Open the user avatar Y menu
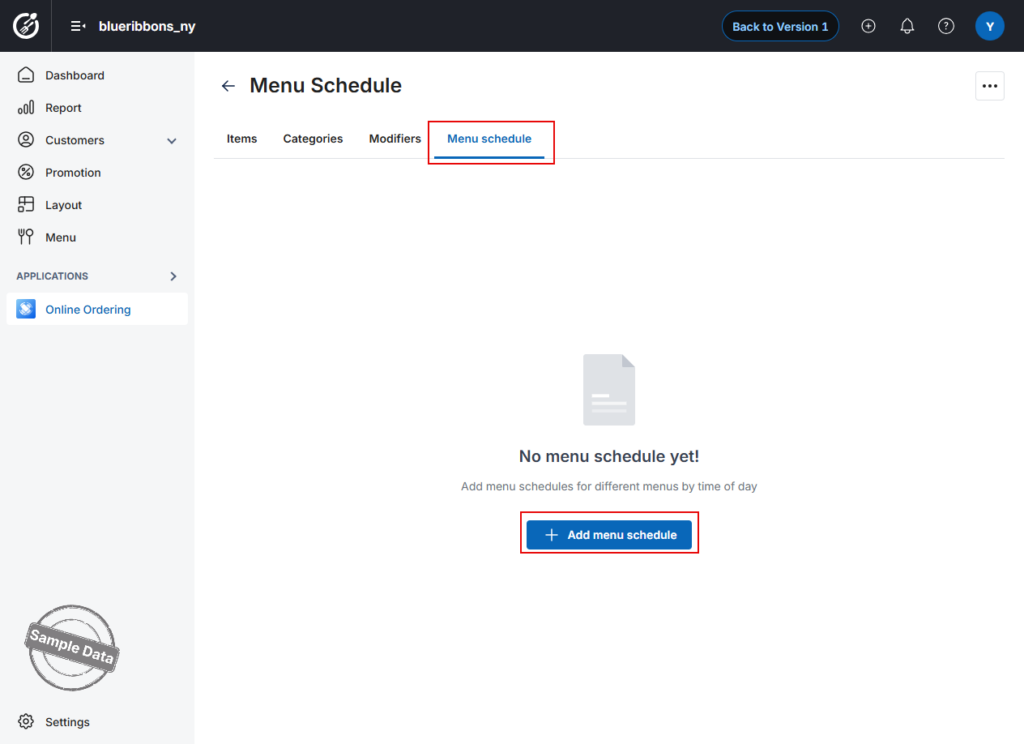Screen dimensions: 1024x744 [x=989, y=26]
